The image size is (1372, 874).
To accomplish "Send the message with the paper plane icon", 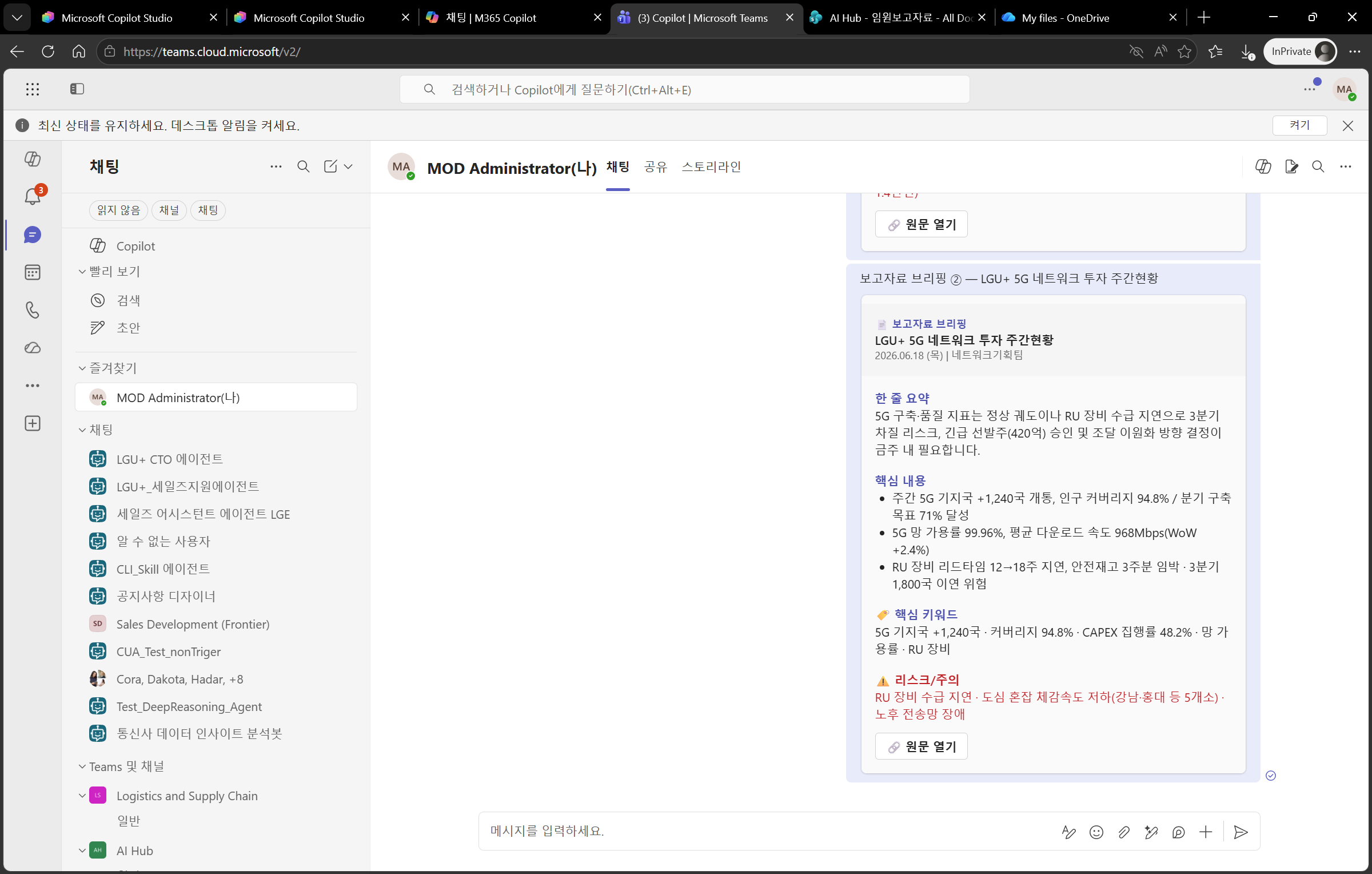I will point(1241,832).
